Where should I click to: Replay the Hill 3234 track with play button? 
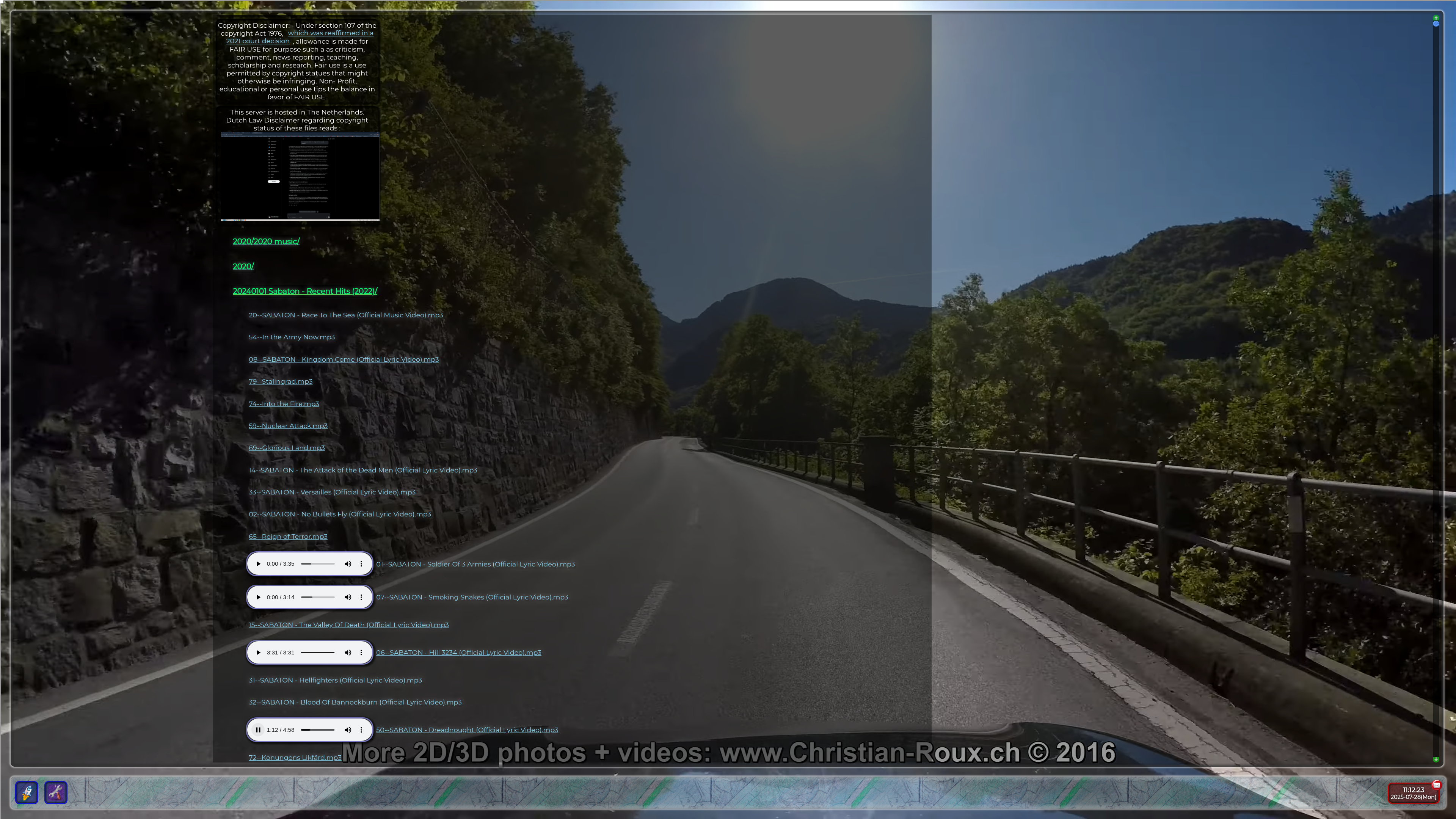point(258,653)
